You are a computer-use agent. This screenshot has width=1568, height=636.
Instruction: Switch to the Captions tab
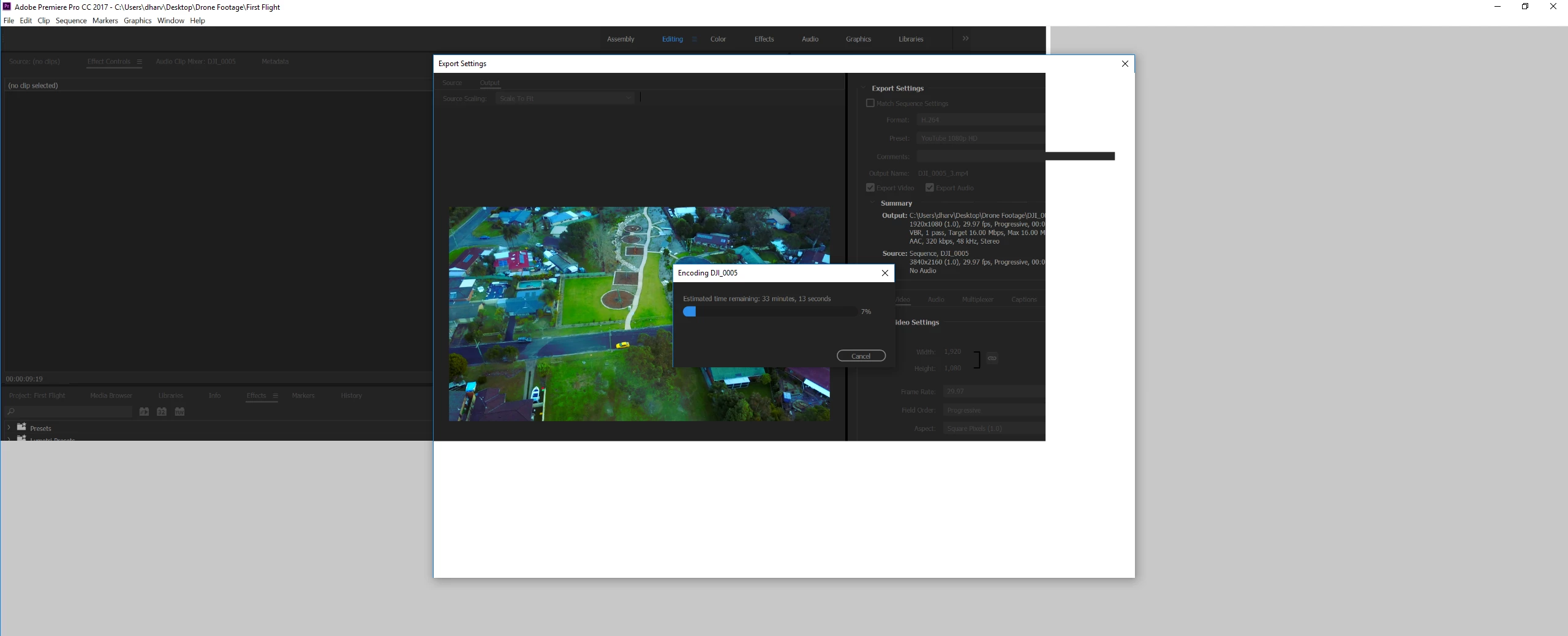[x=1023, y=299]
